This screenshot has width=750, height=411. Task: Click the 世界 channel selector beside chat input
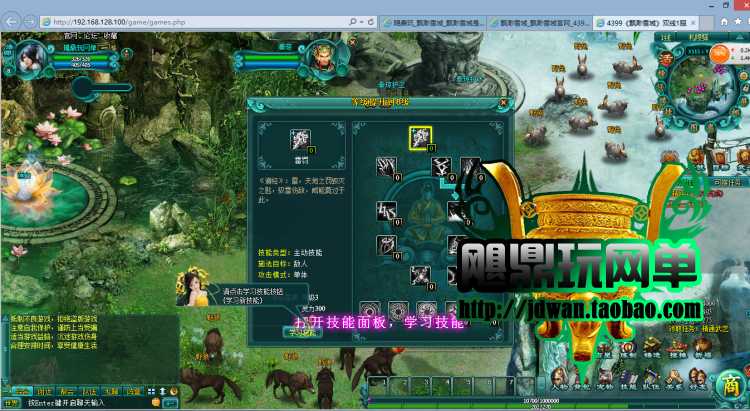tap(11, 403)
